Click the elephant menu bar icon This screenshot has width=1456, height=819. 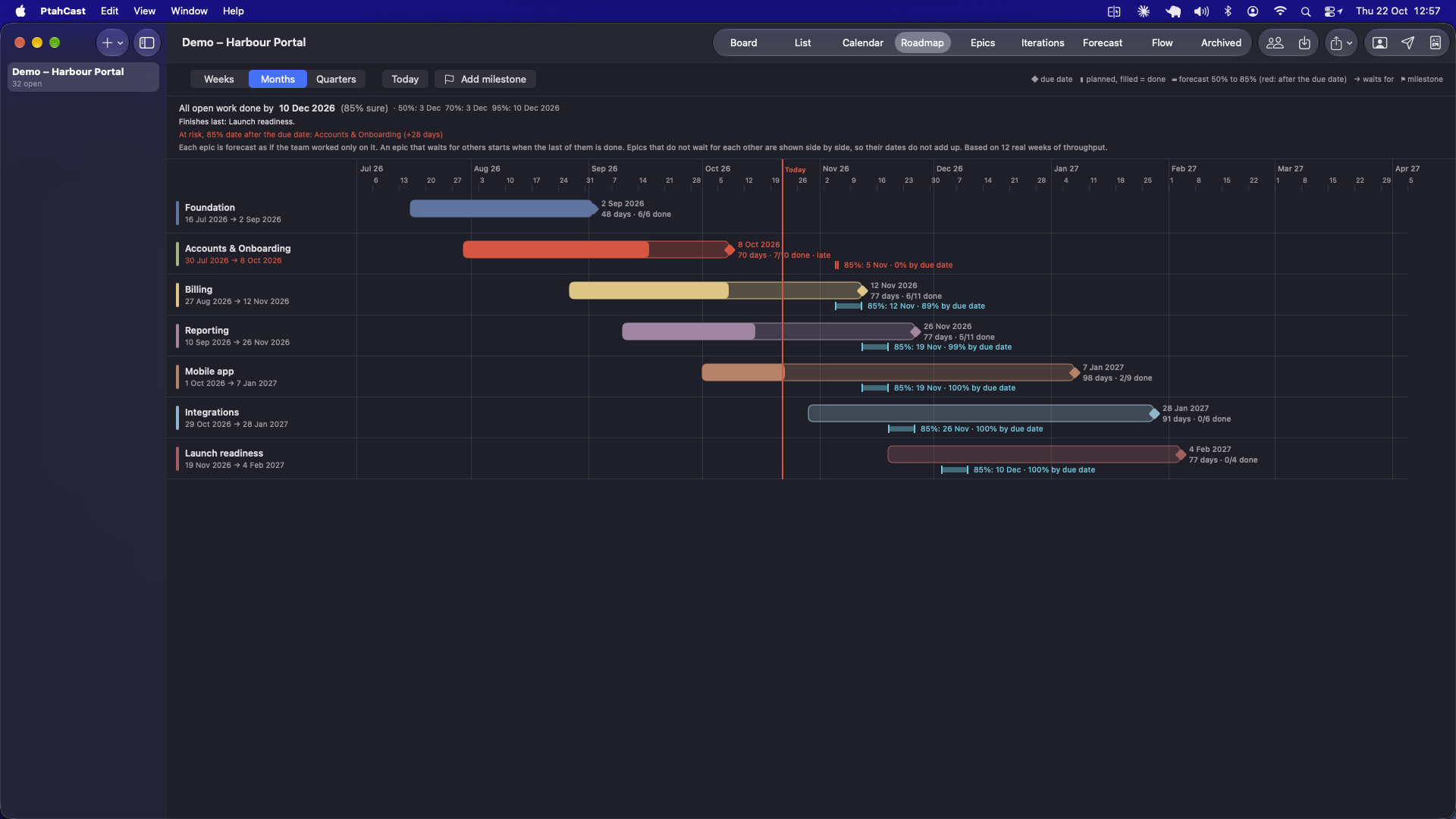coord(1173,11)
